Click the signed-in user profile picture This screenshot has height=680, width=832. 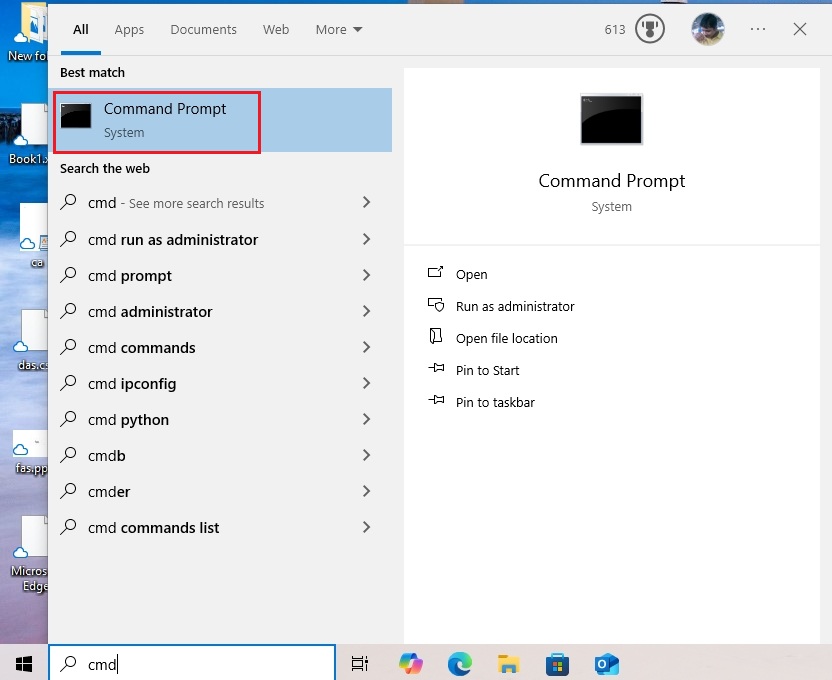tap(708, 30)
